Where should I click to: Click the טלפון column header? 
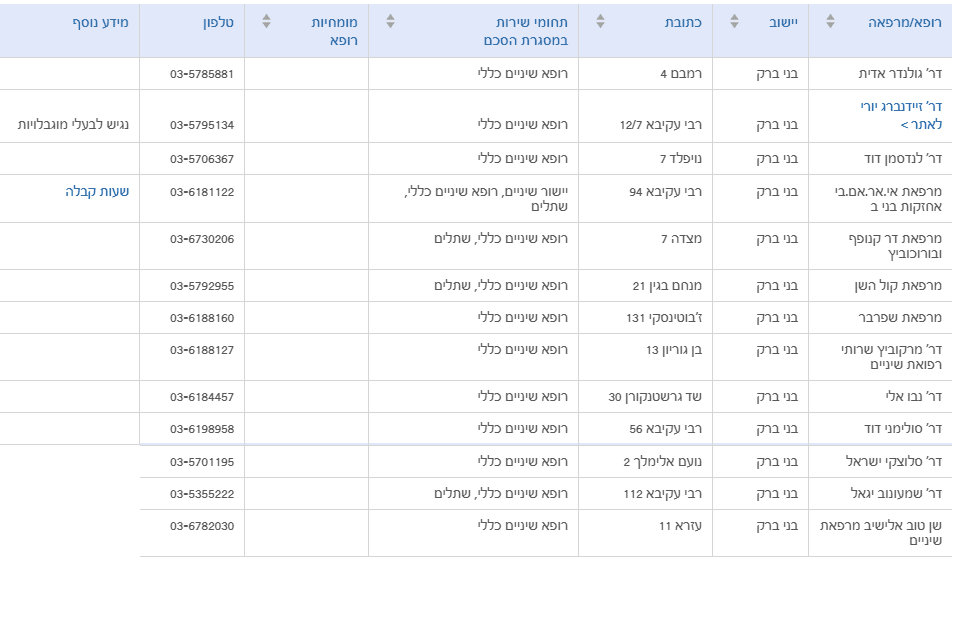coord(217,21)
